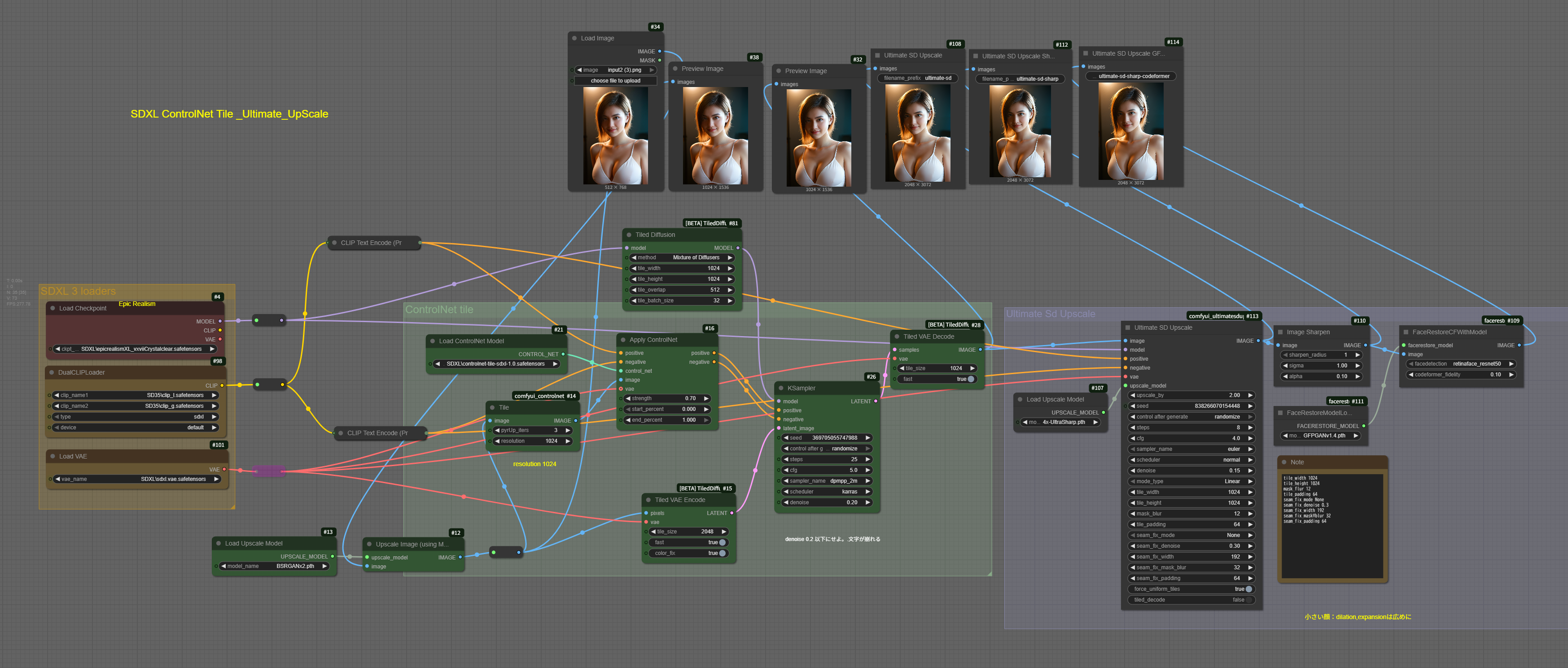
Task: Collapse the Load Checkpoint node title dot
Action: pyautogui.click(x=53, y=309)
